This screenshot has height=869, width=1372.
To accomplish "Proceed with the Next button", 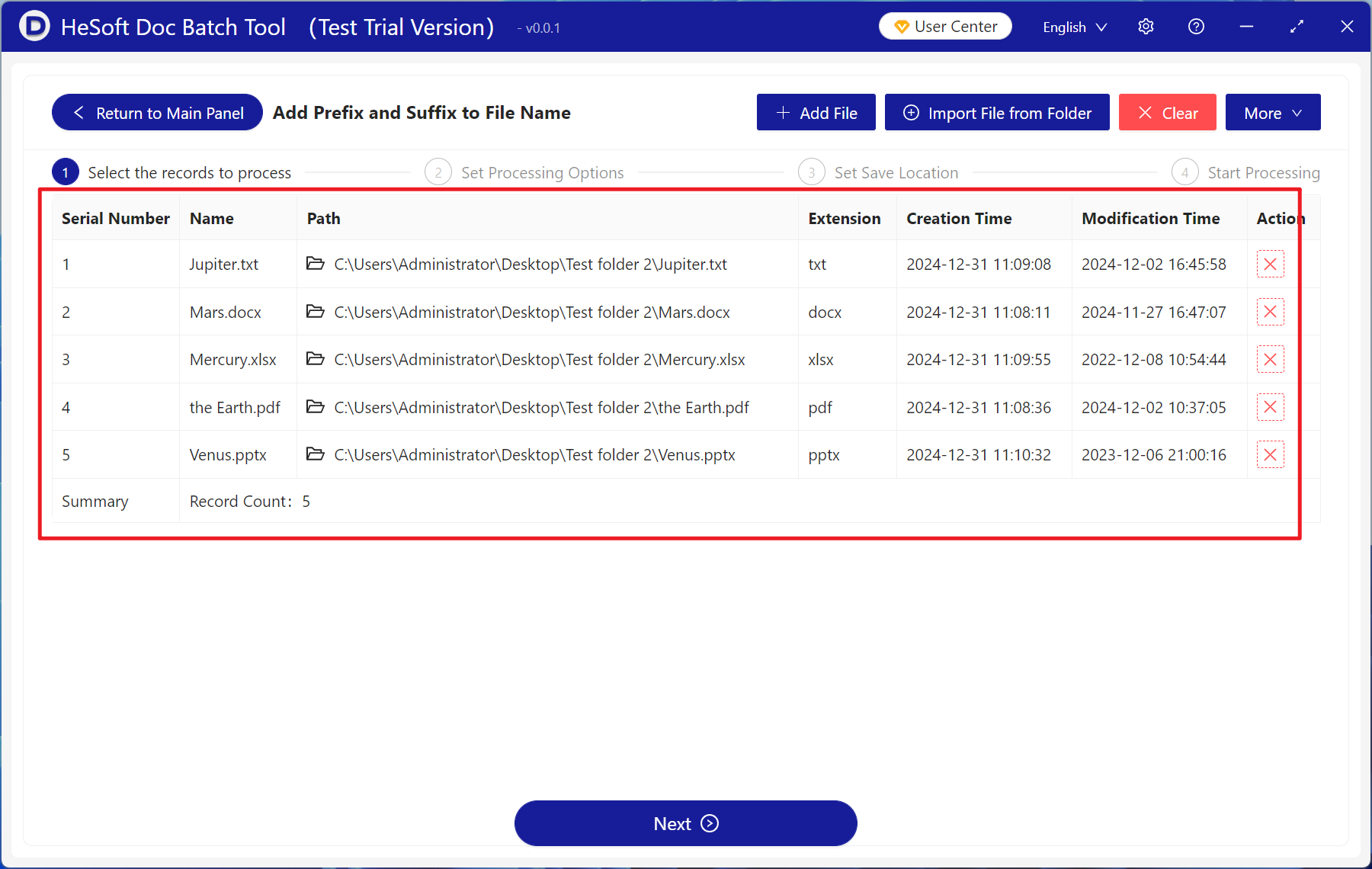I will 685,823.
